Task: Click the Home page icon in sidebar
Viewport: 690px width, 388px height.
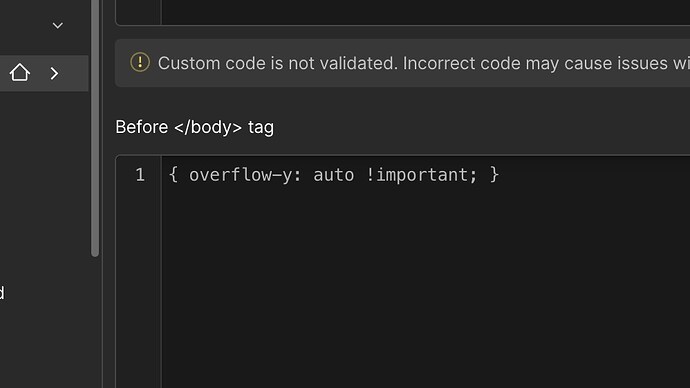Action: pyautogui.click(x=20, y=73)
